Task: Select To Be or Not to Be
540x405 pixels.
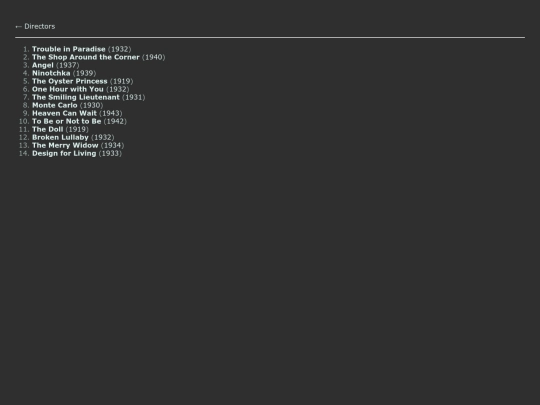Action: [x=66, y=121]
